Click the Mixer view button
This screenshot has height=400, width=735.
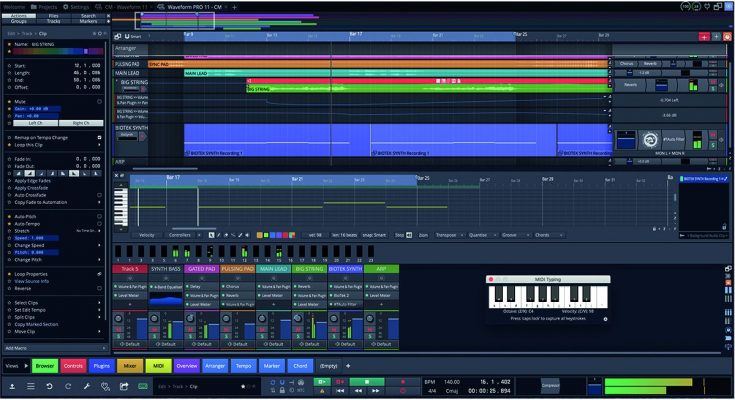point(130,366)
